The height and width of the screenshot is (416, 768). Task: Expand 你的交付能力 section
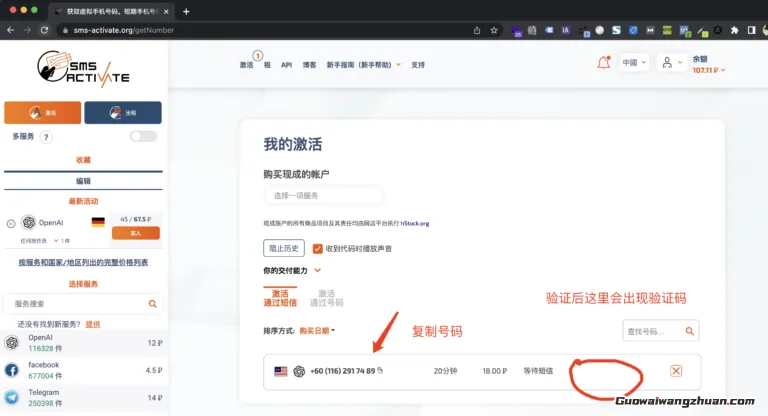tap(292, 270)
